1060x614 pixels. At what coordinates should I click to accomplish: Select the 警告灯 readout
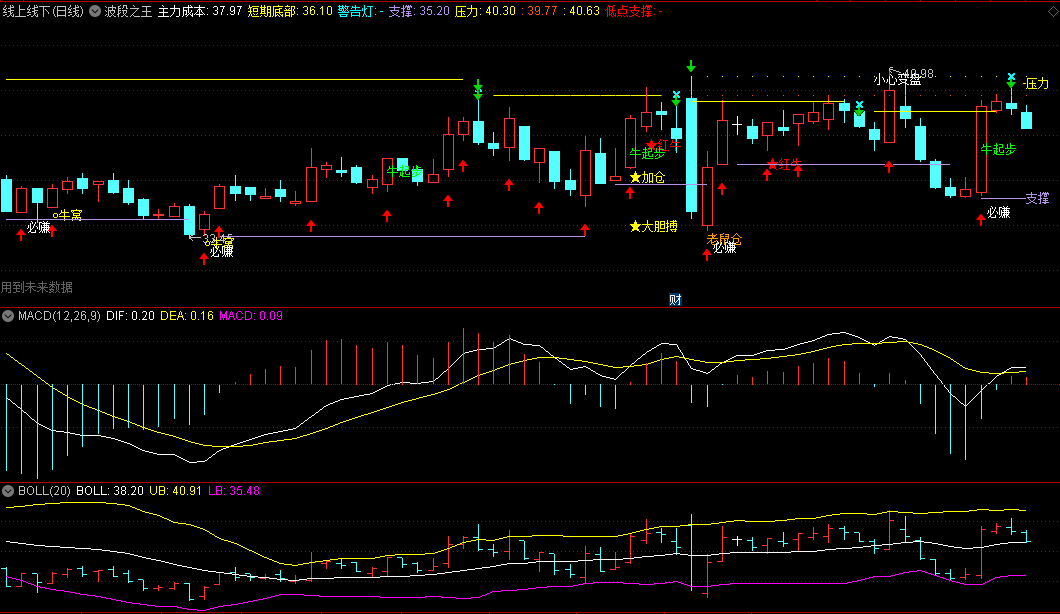pyautogui.click(x=360, y=11)
